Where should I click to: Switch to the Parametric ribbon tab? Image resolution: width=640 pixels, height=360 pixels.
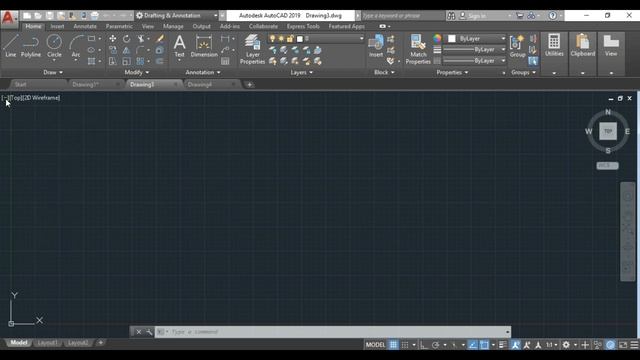click(x=119, y=26)
